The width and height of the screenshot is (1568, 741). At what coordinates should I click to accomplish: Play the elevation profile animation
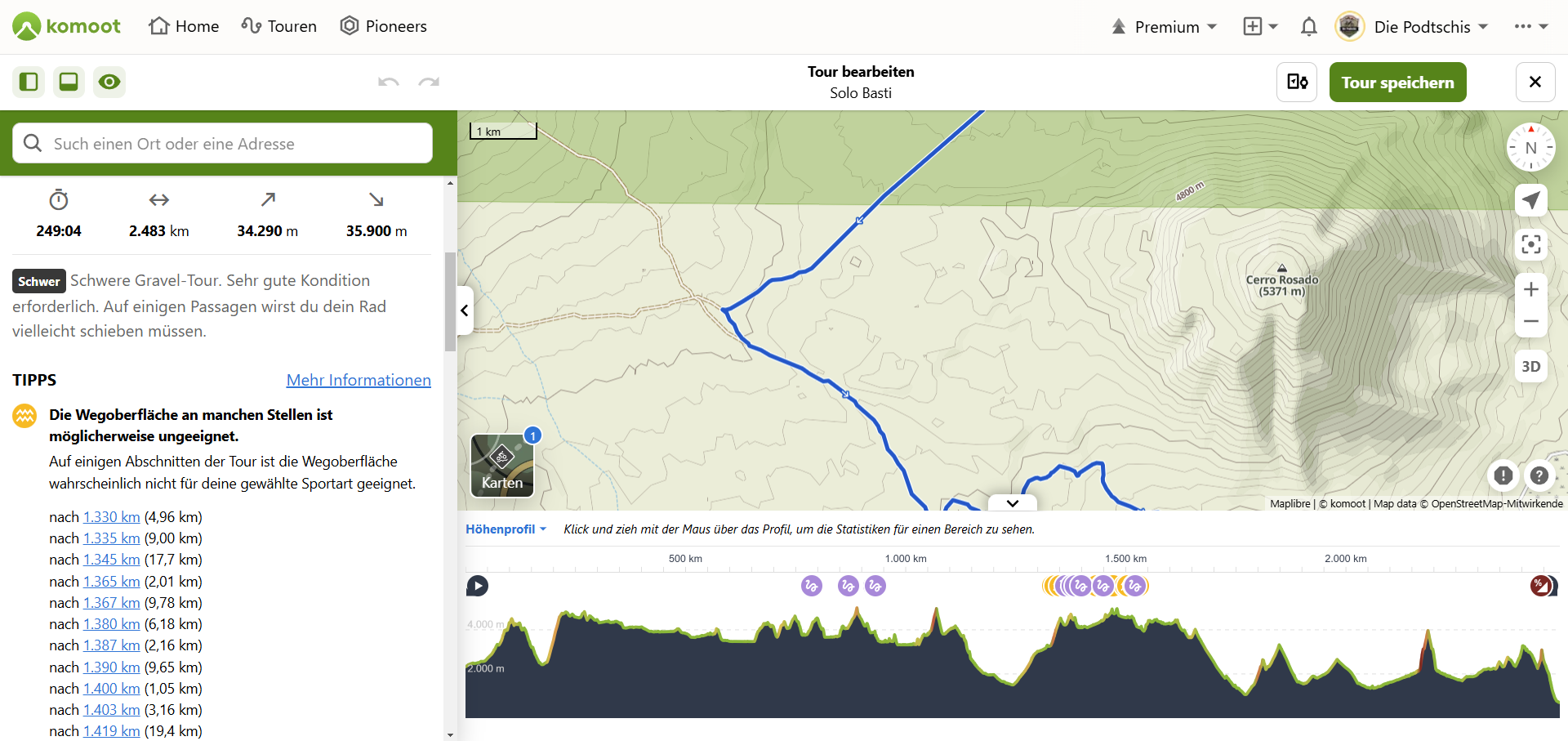tap(478, 586)
